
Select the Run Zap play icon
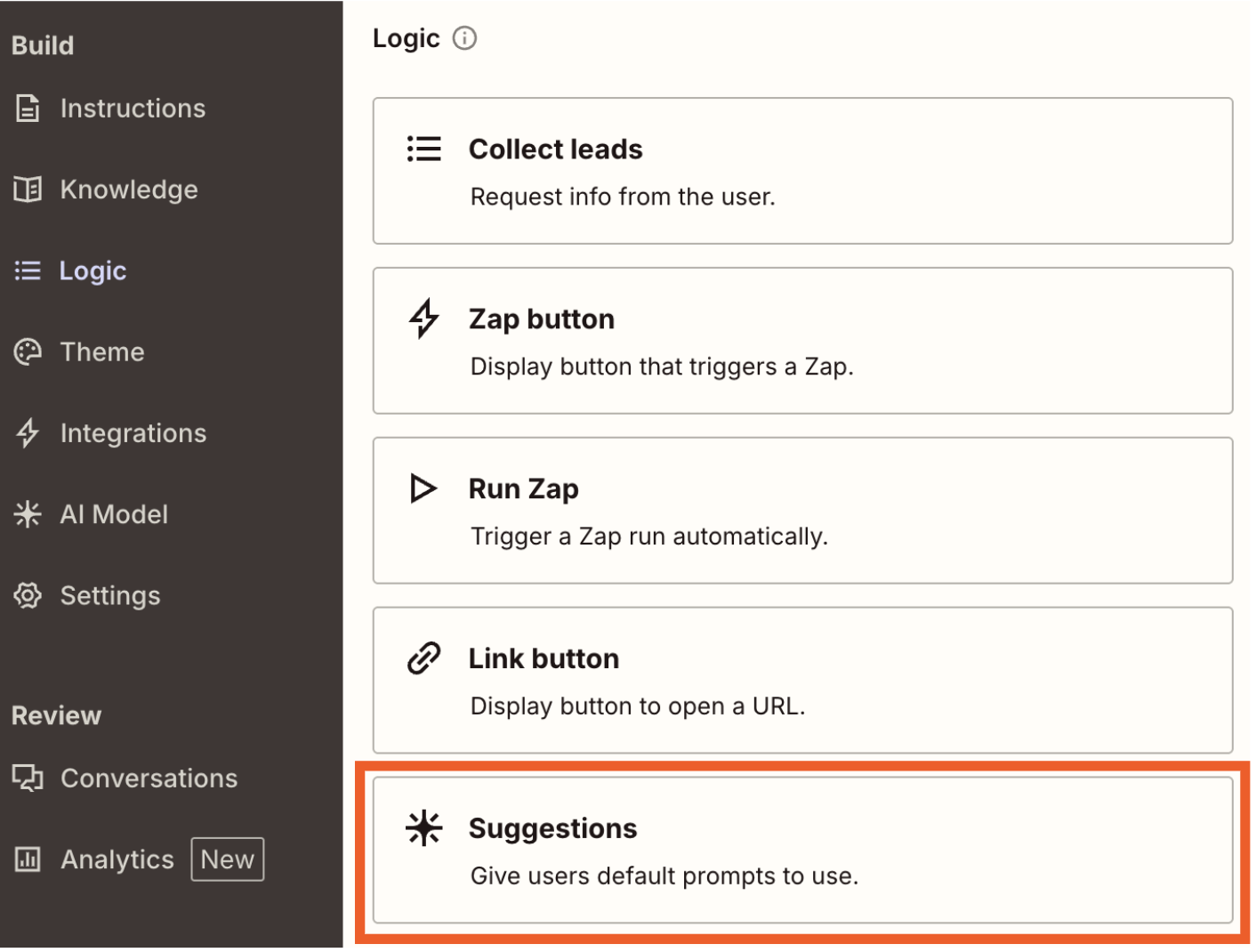click(424, 488)
